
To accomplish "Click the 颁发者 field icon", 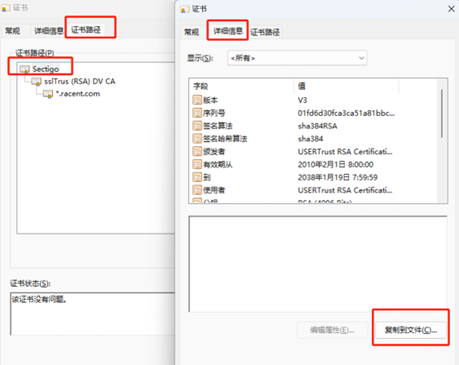I will coord(197,152).
